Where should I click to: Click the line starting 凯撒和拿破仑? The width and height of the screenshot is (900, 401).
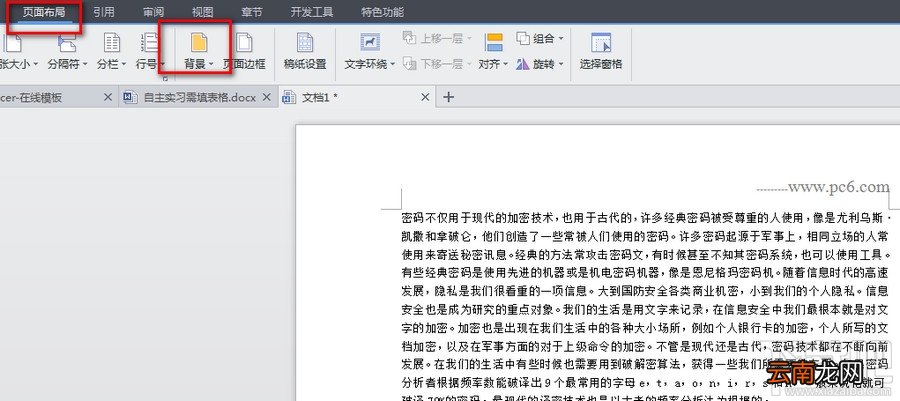646,236
